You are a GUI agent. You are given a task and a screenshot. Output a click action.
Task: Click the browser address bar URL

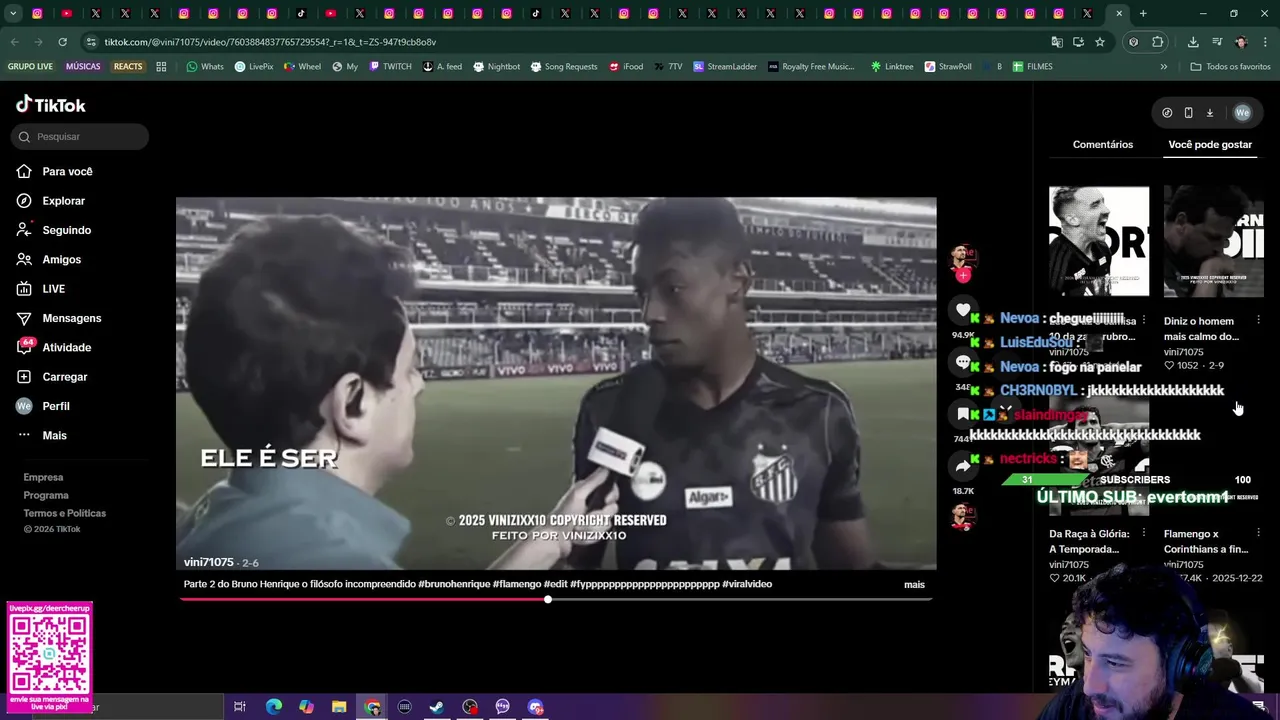click(270, 42)
